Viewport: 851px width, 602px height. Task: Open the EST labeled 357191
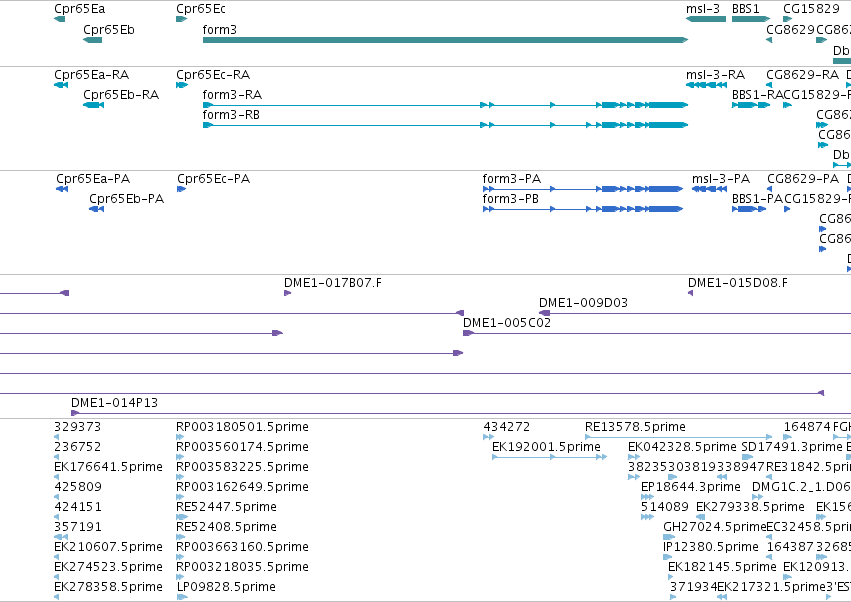(78, 527)
